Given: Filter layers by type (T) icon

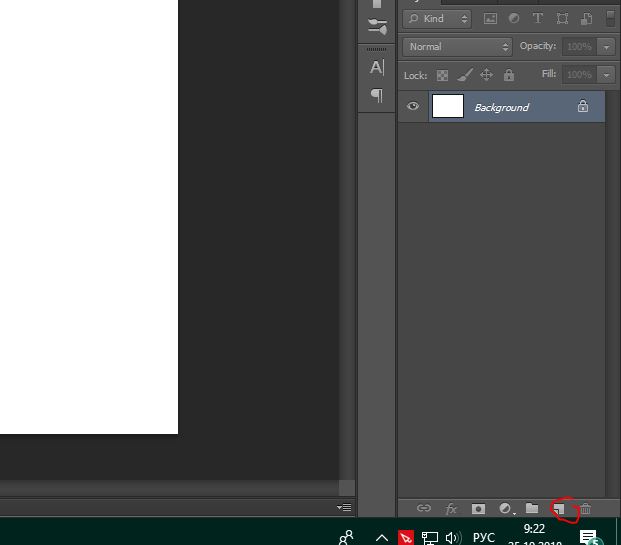Looking at the screenshot, I should click(x=537, y=18).
